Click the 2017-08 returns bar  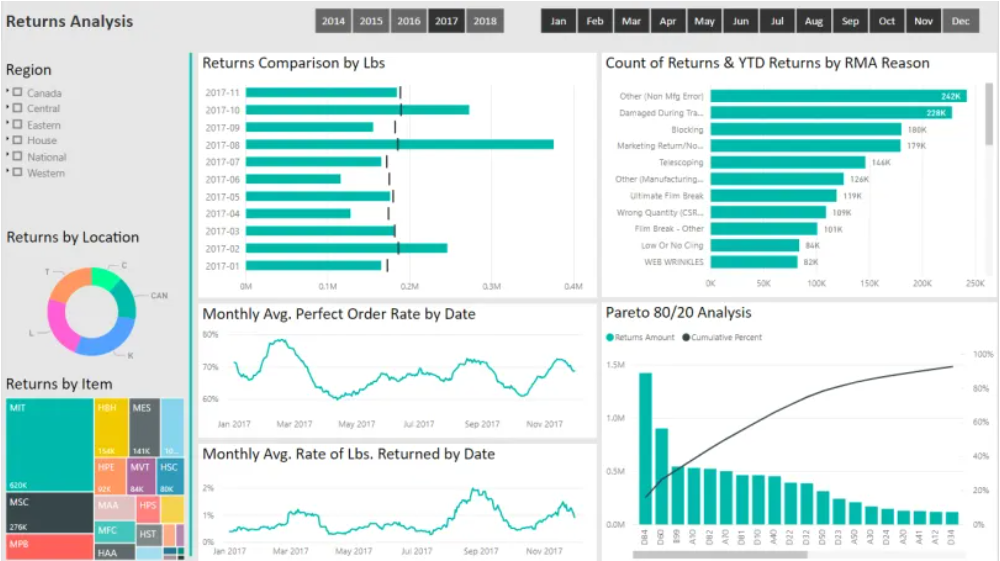[x=399, y=145]
